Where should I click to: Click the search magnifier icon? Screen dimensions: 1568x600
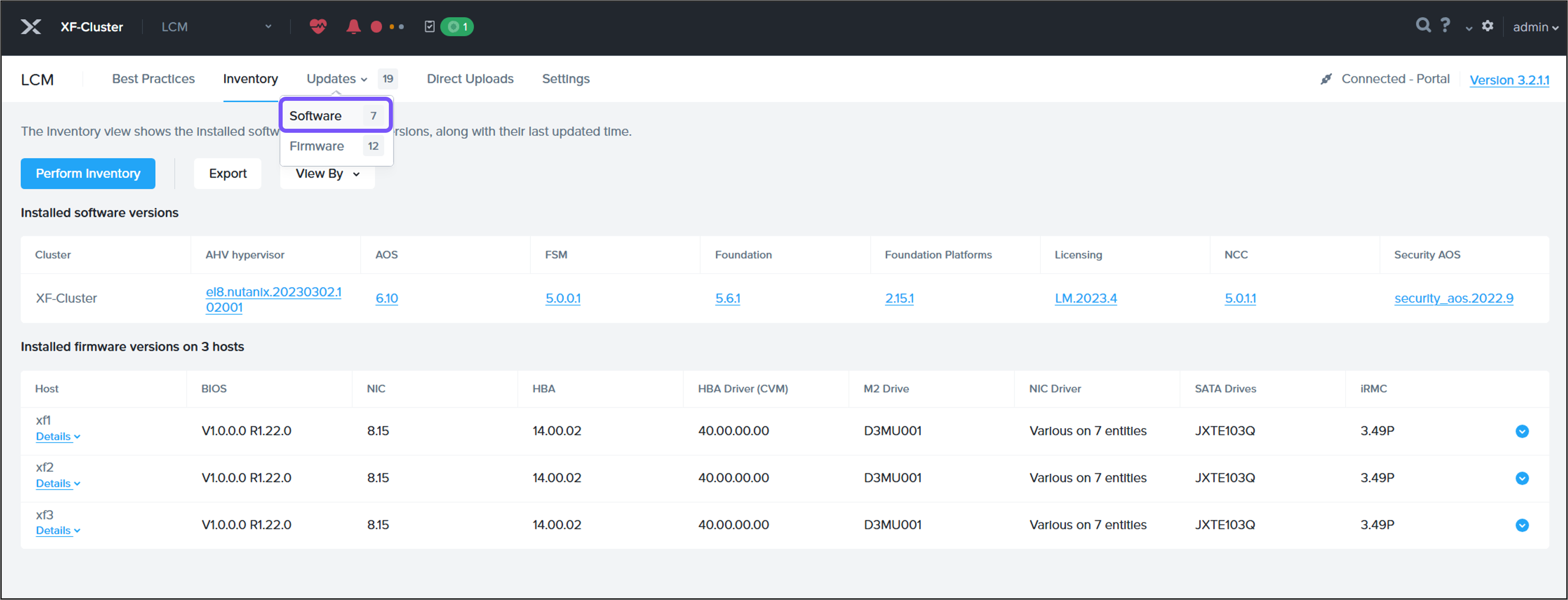pos(1423,26)
